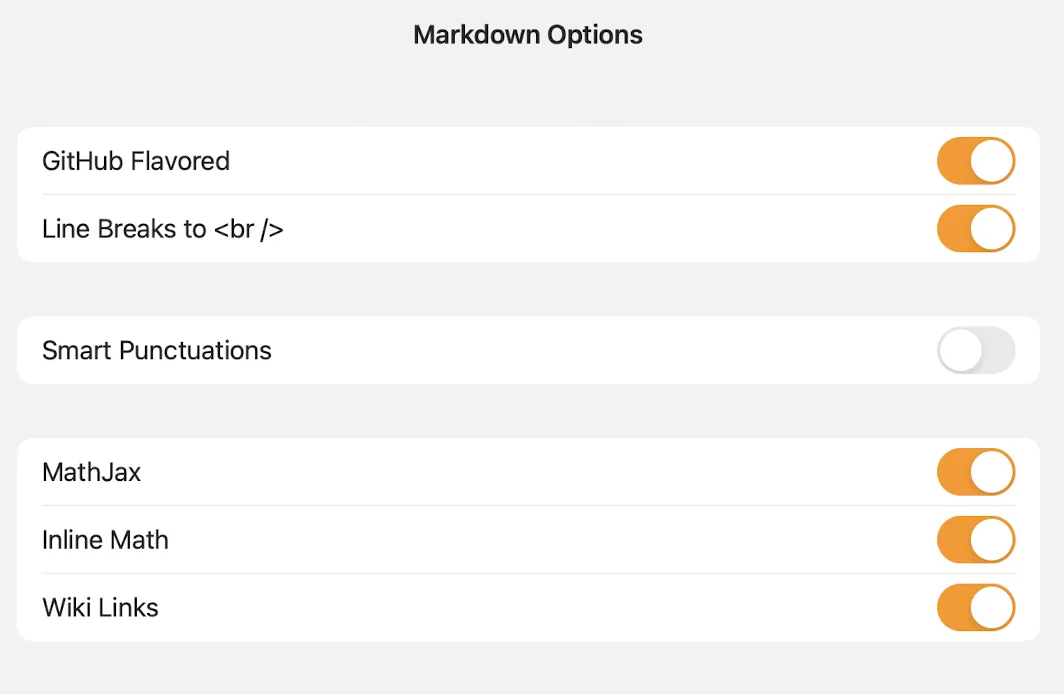
Task: Select the GitHub Flavored row label
Action: pos(136,160)
